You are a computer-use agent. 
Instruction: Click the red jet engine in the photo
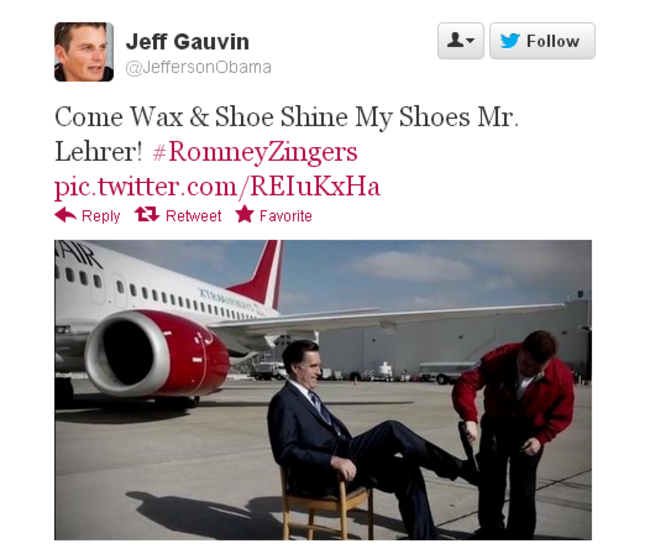click(157, 352)
